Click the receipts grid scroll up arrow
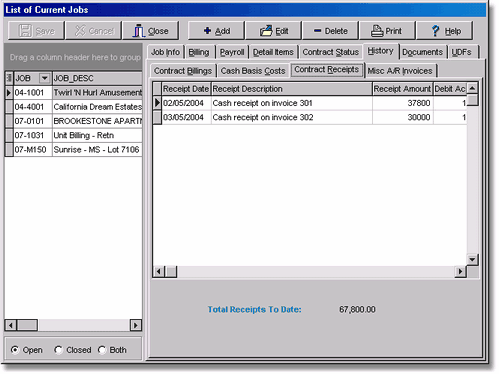The height and width of the screenshot is (374, 499). (x=472, y=88)
